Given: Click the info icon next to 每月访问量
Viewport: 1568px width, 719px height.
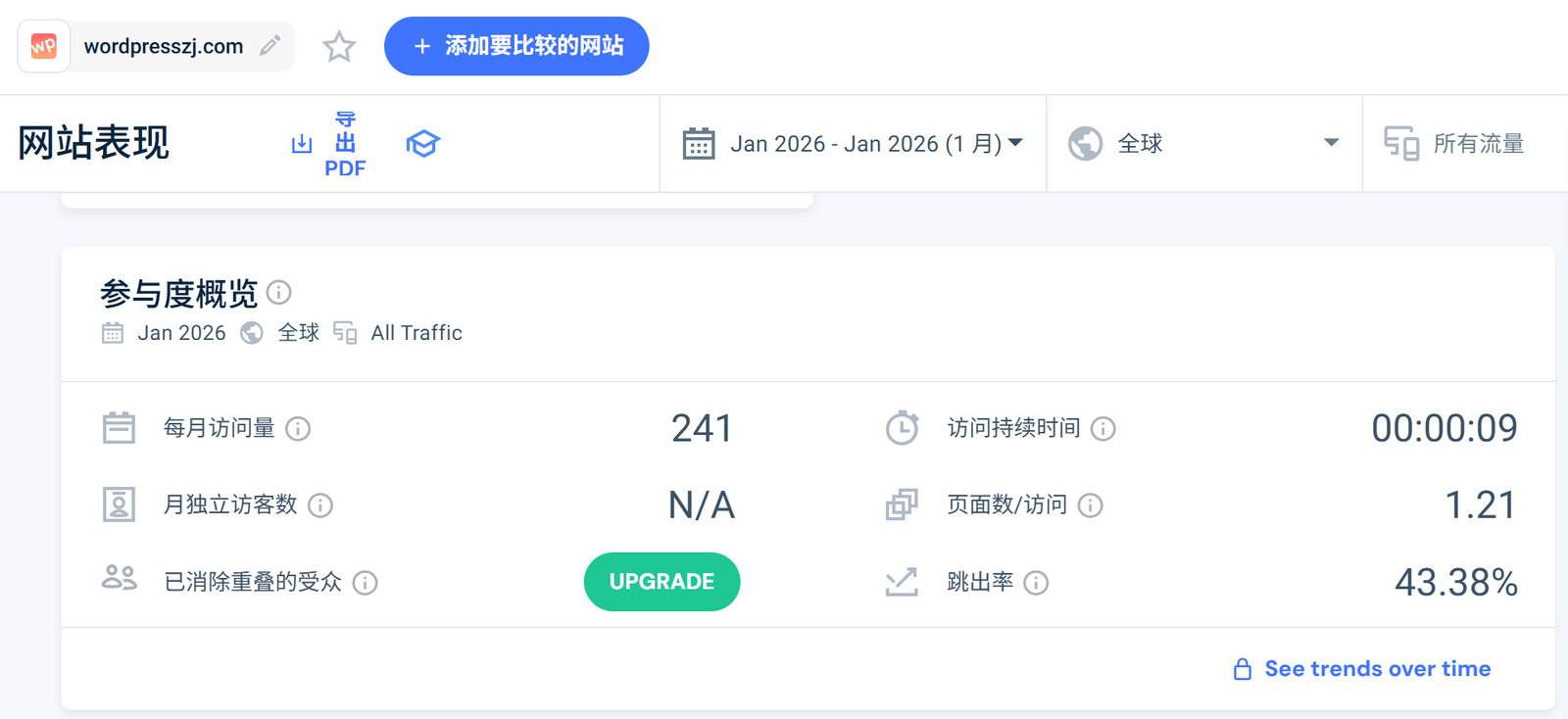Looking at the screenshot, I should (x=301, y=428).
